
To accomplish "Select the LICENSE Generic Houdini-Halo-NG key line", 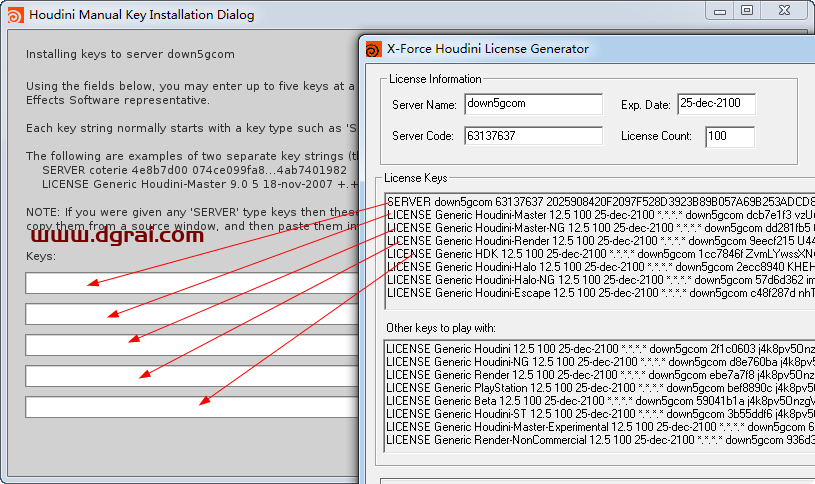I will pos(600,280).
